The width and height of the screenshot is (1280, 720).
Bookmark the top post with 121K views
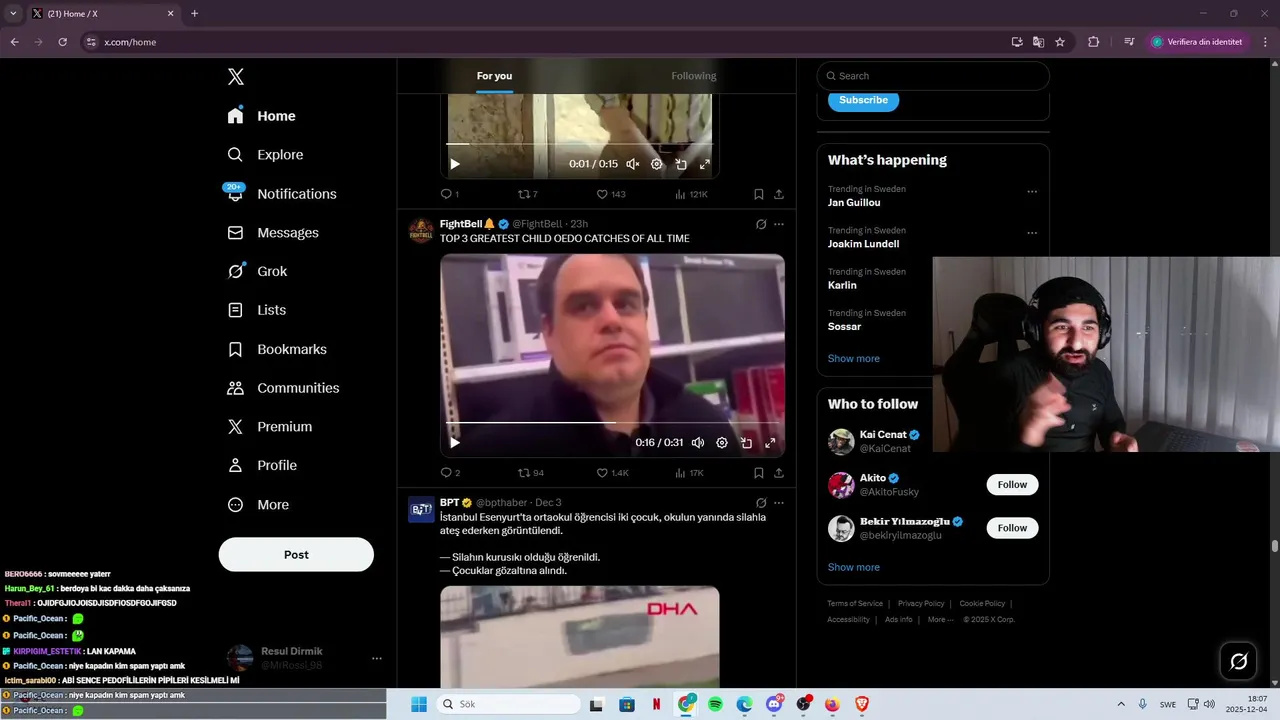tap(759, 194)
